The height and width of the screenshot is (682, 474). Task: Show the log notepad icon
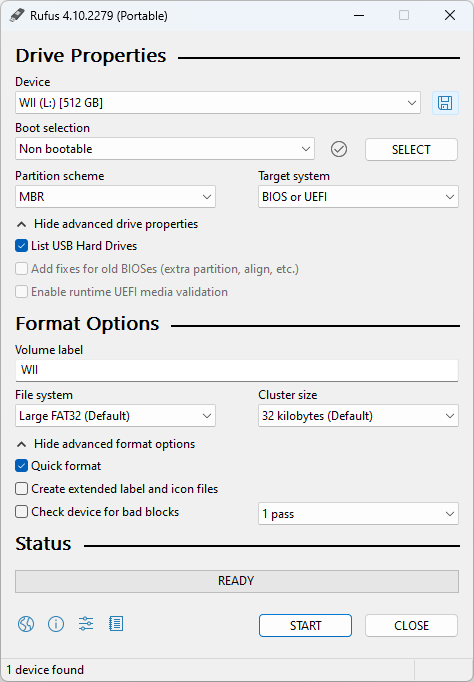pos(116,624)
